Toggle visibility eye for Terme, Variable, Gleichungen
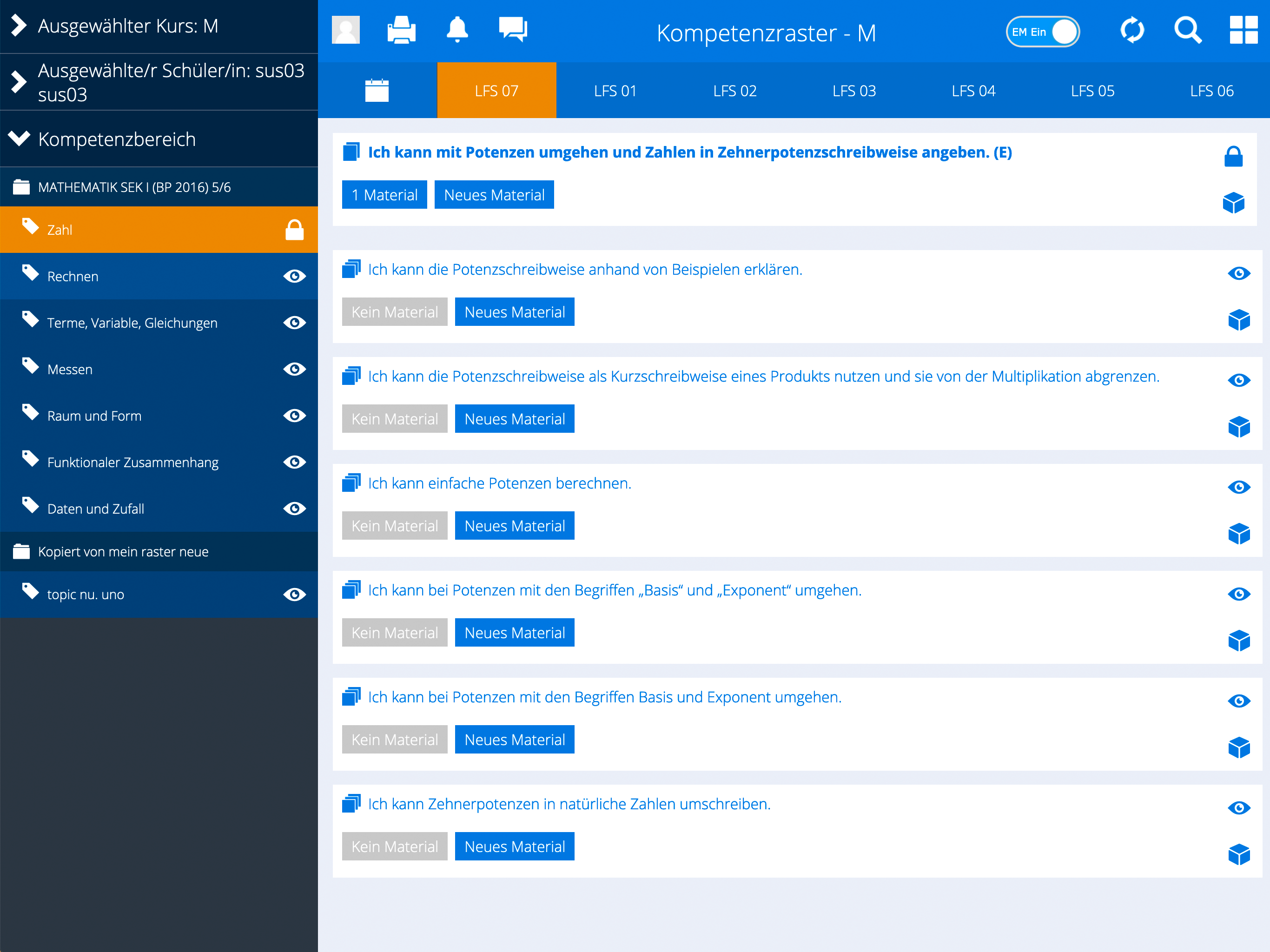 295,323
